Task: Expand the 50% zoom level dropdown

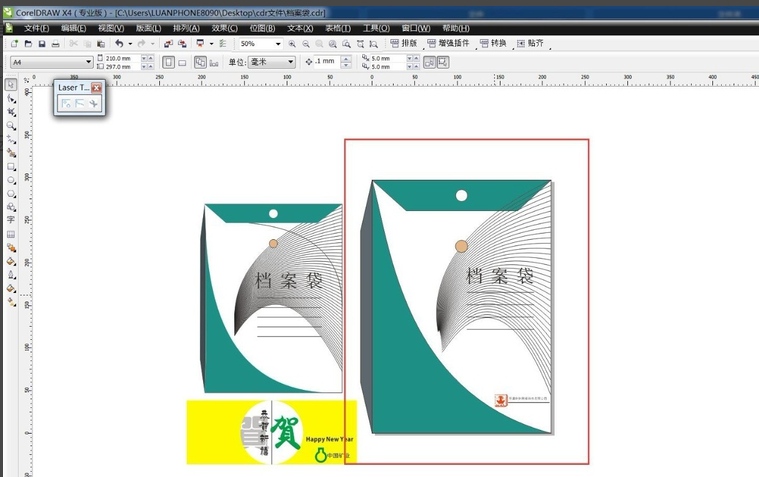Action: click(x=278, y=44)
